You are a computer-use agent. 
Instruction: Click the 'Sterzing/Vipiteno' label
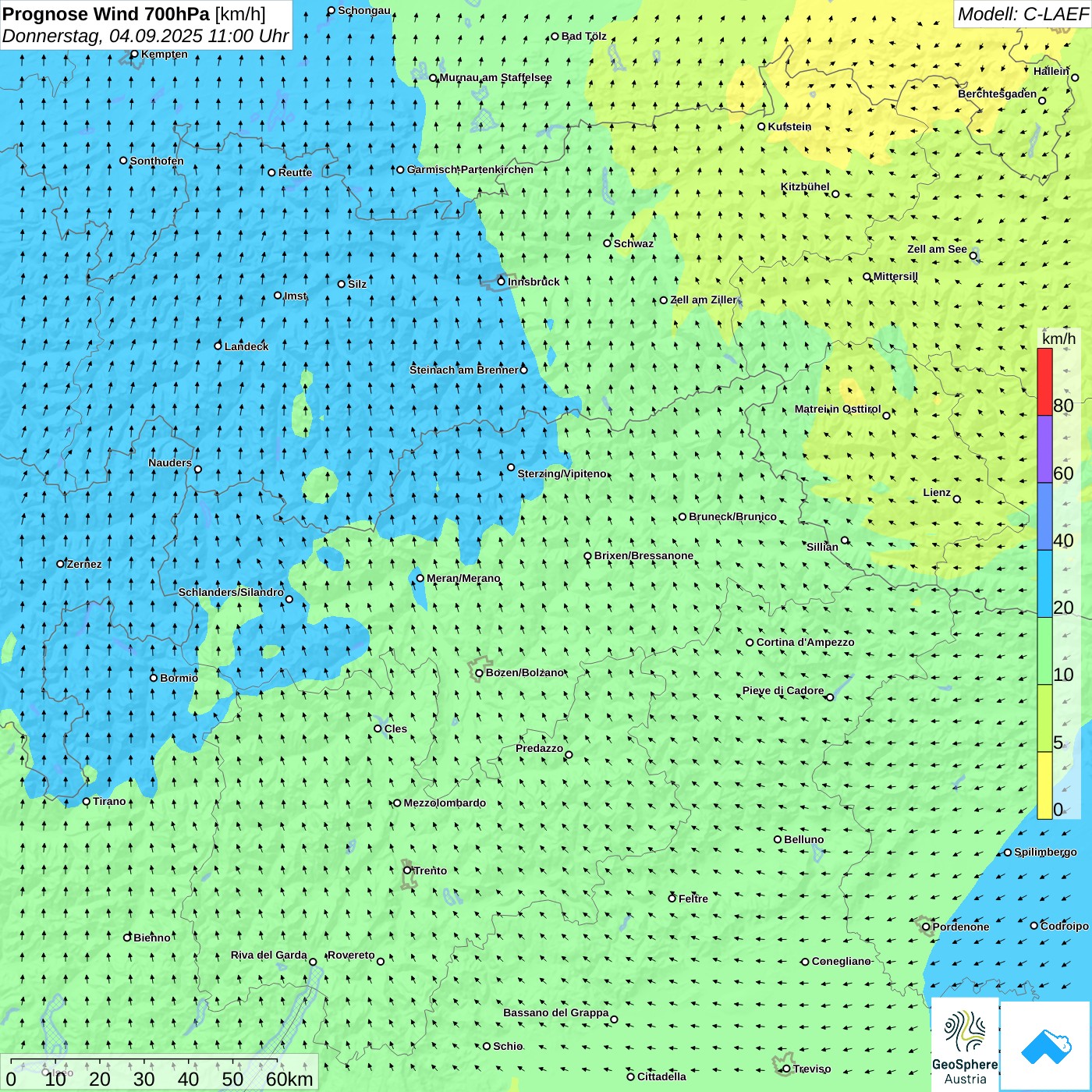[562, 473]
